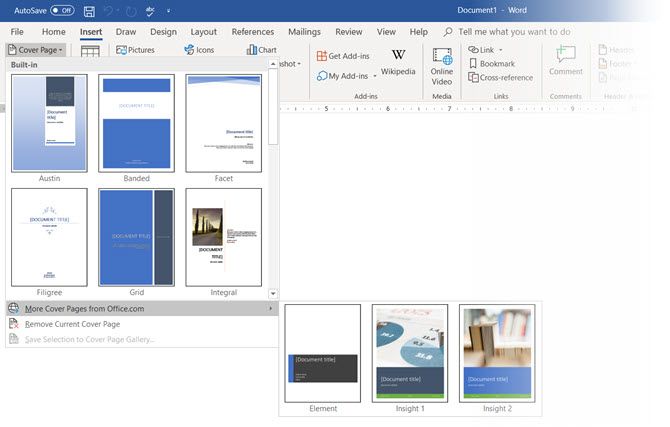This screenshot has height=427, width=670.
Task: Open Customize Quick Access Toolbar arrow
Action: [x=168, y=11]
